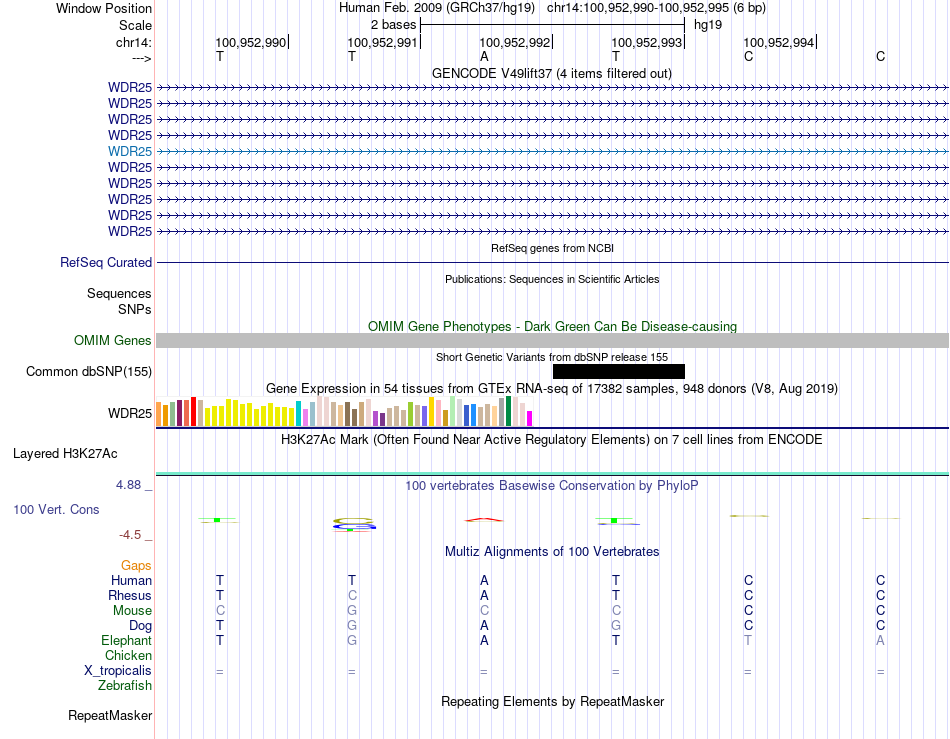Click the Window Position track label

[104, 8]
